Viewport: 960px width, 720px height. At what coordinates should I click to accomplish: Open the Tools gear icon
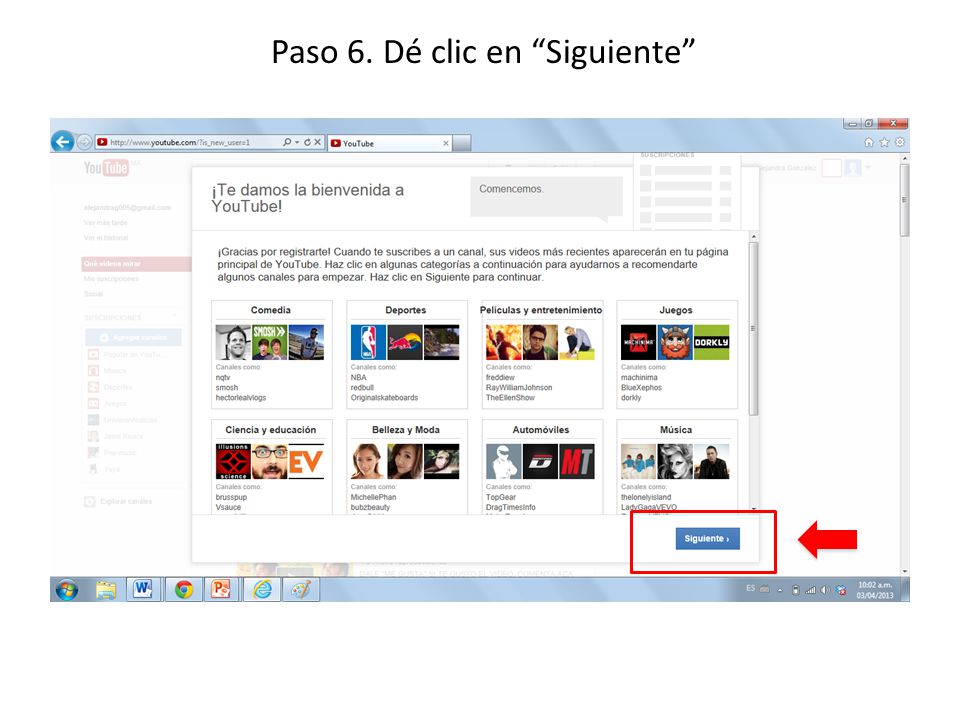point(899,143)
